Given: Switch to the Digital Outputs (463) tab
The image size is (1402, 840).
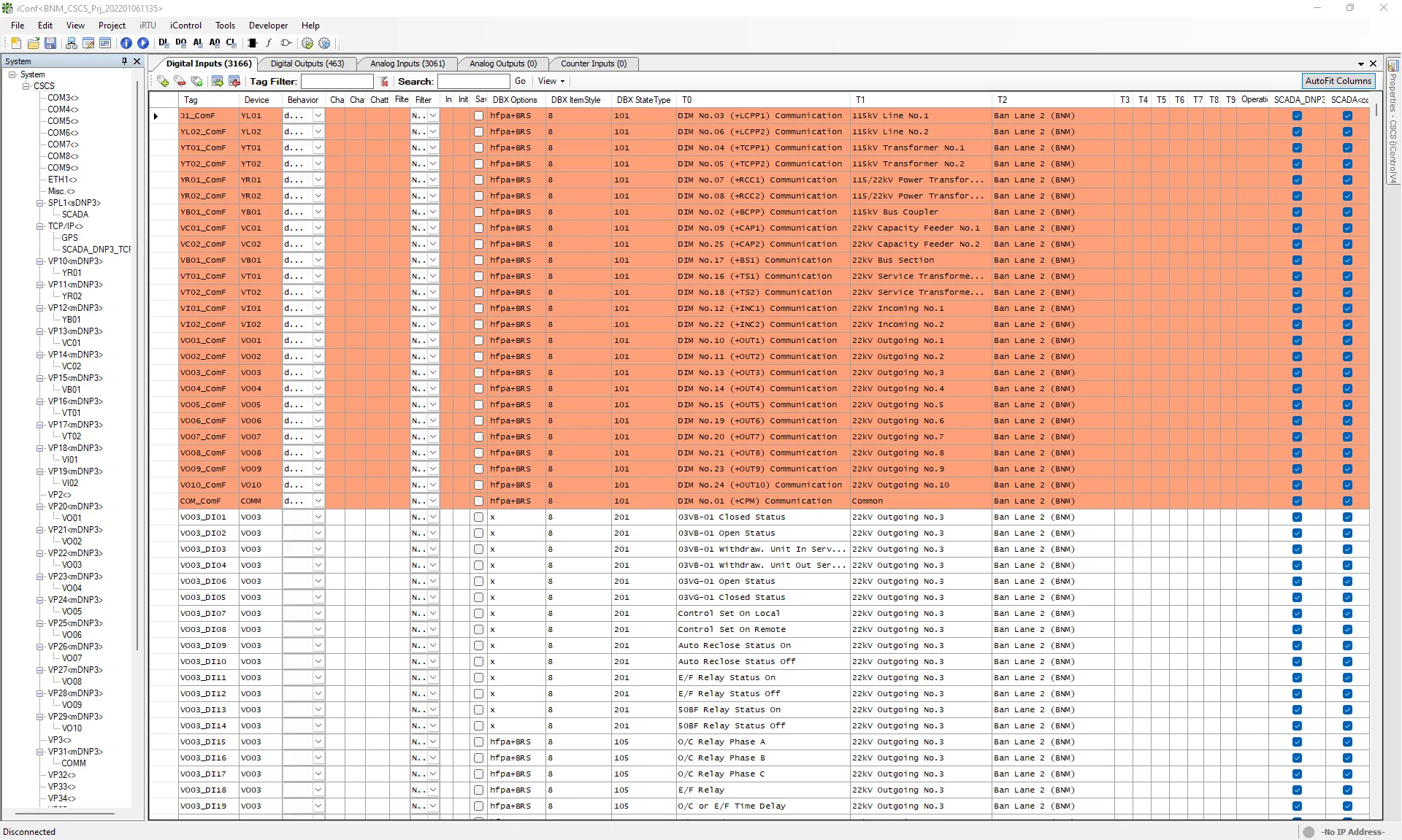Looking at the screenshot, I should 307,63.
